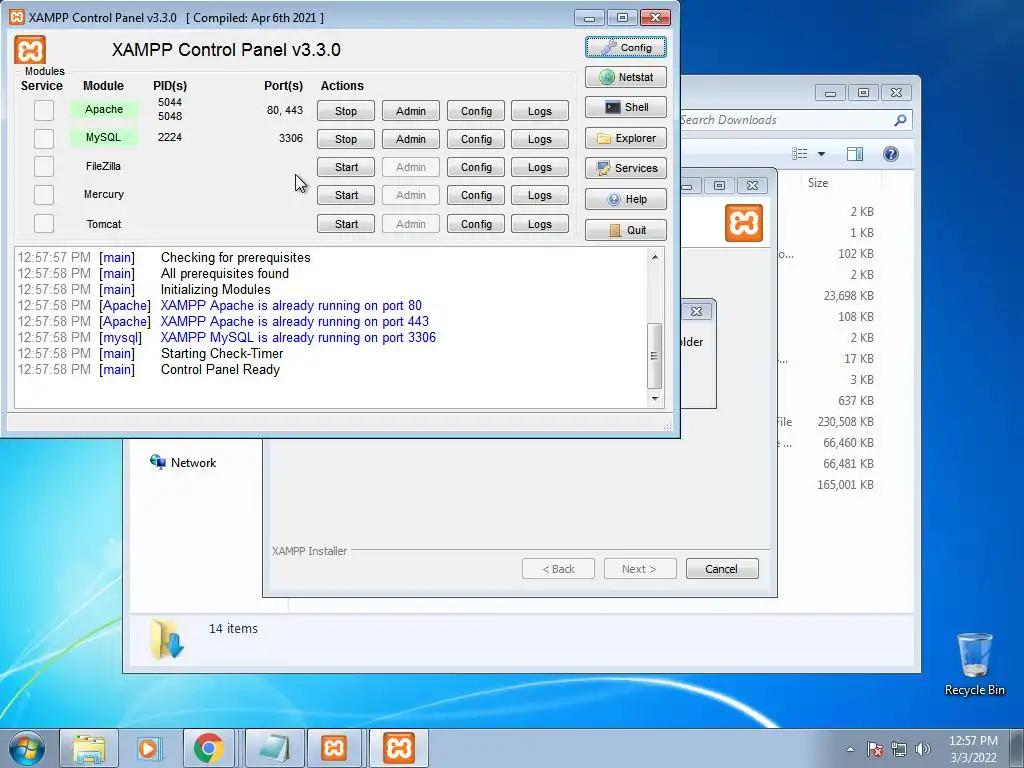Screen dimensions: 1024x768
Task: Open FileZilla Config menu
Action: pos(476,167)
